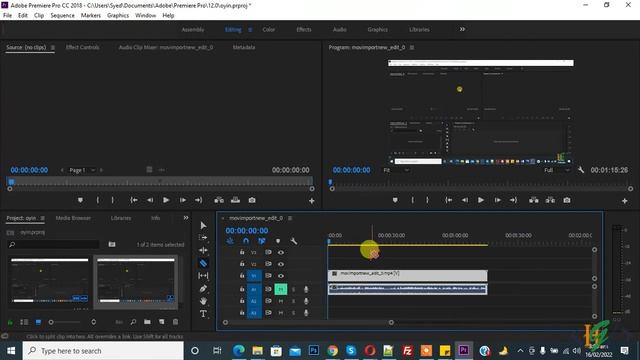This screenshot has height=360, width=640.
Task: Open timeline sequence panel menu
Action: tap(290, 218)
